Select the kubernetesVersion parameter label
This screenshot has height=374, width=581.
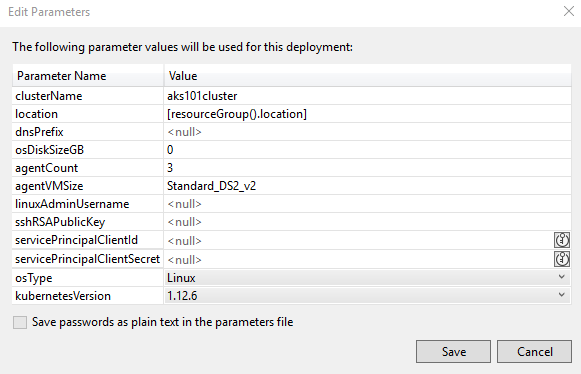pos(63,296)
